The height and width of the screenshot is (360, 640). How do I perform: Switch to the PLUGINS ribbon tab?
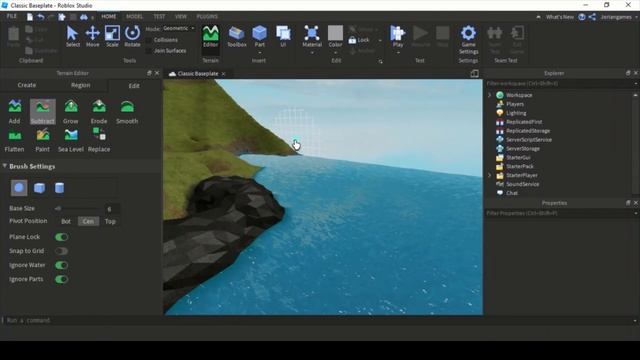(207, 17)
